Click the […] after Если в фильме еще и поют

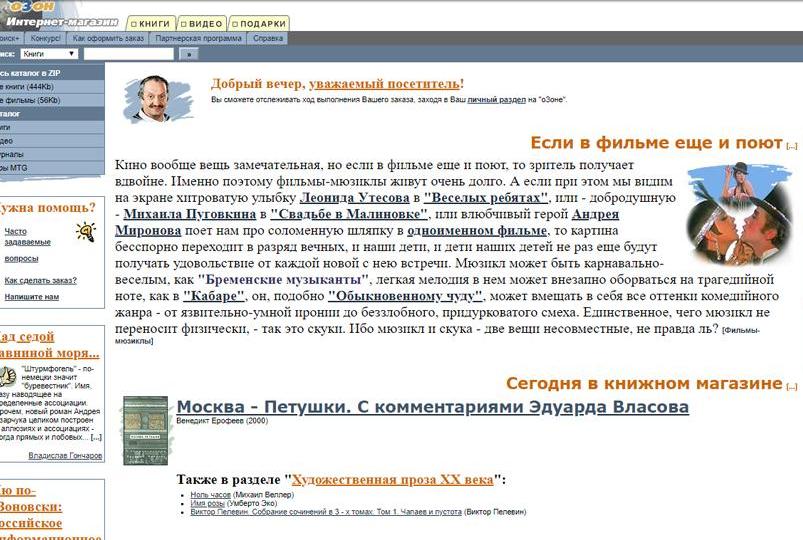[792, 146]
